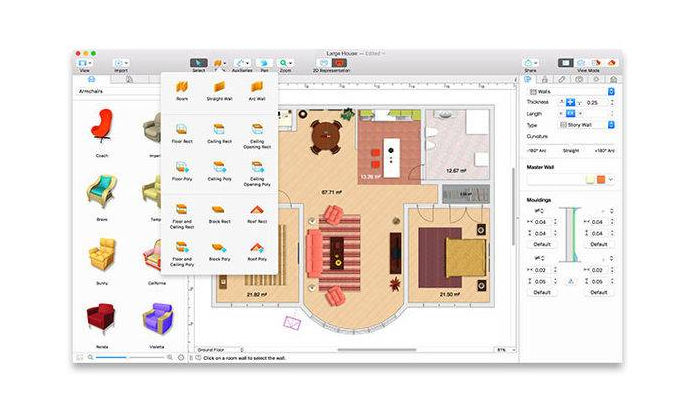The height and width of the screenshot is (411, 684).
Task: Open the Story Wall type dropdown
Action: 586,125
